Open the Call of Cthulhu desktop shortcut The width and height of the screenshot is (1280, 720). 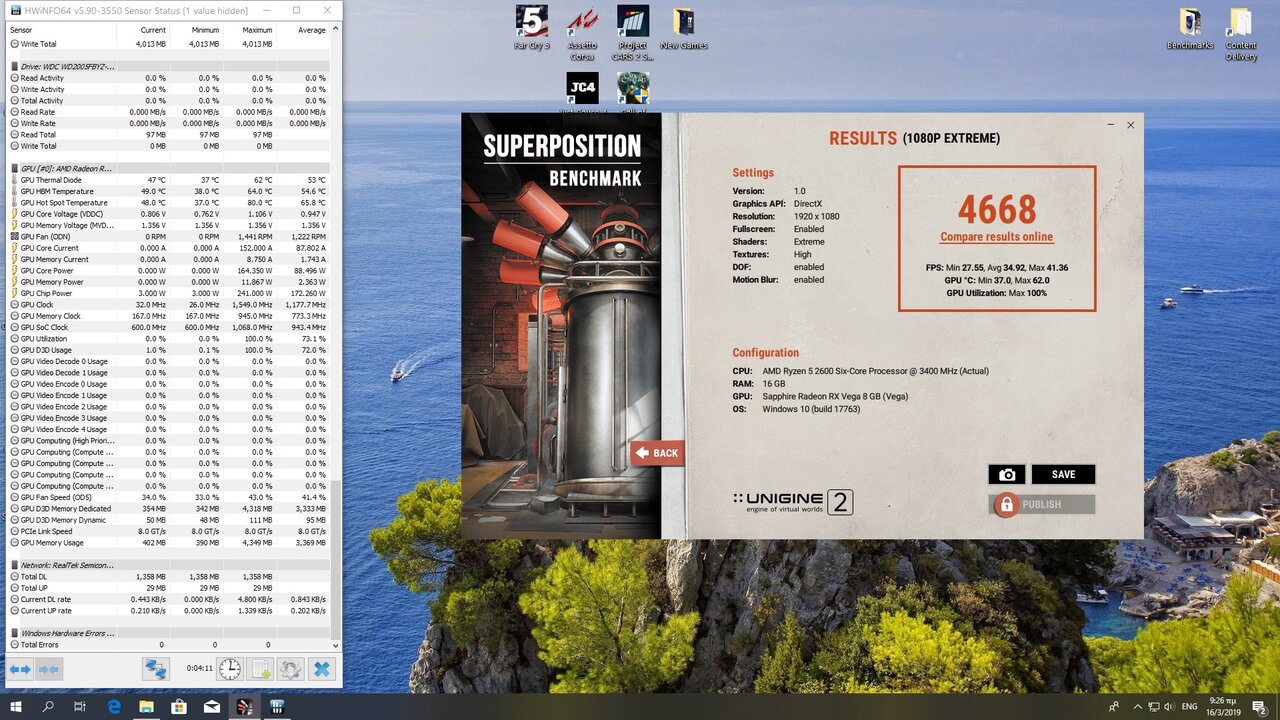[633, 95]
